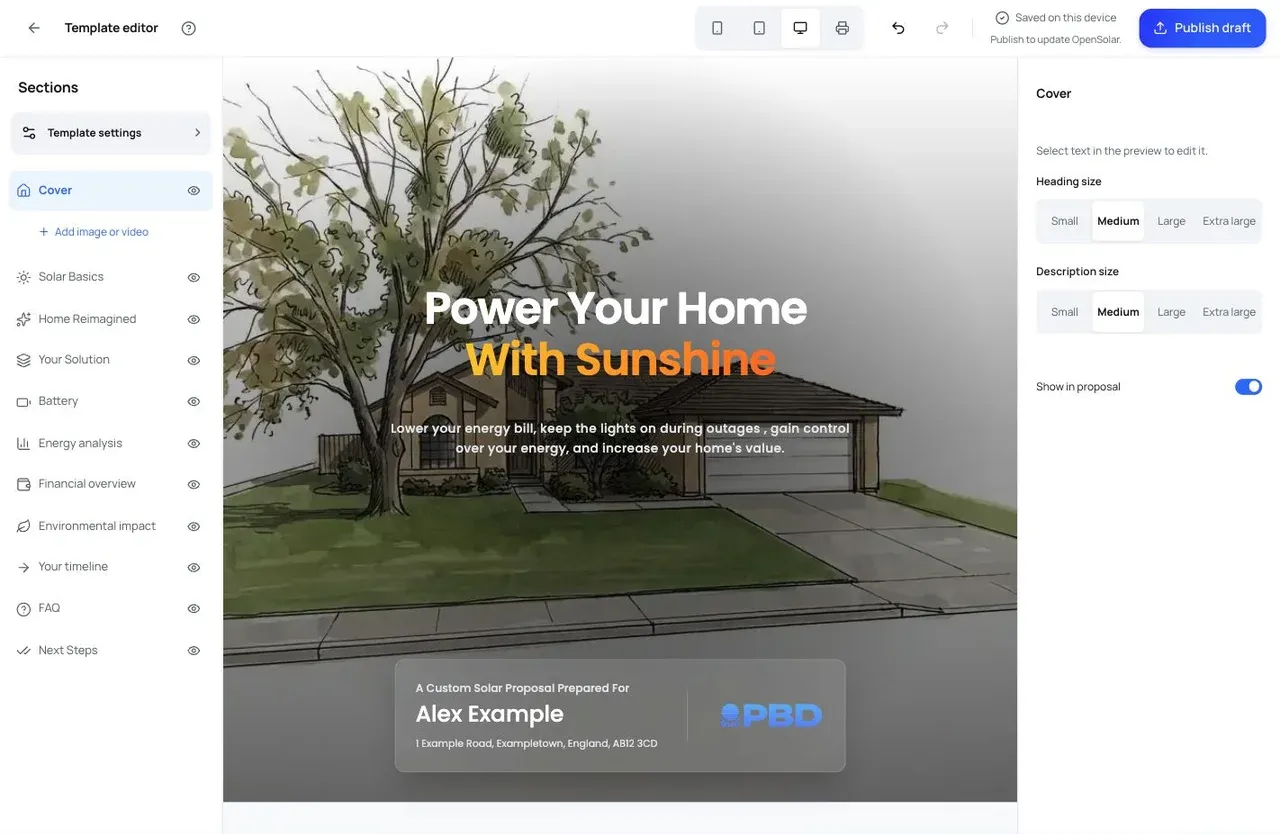Open the help question mark icon

tap(188, 28)
